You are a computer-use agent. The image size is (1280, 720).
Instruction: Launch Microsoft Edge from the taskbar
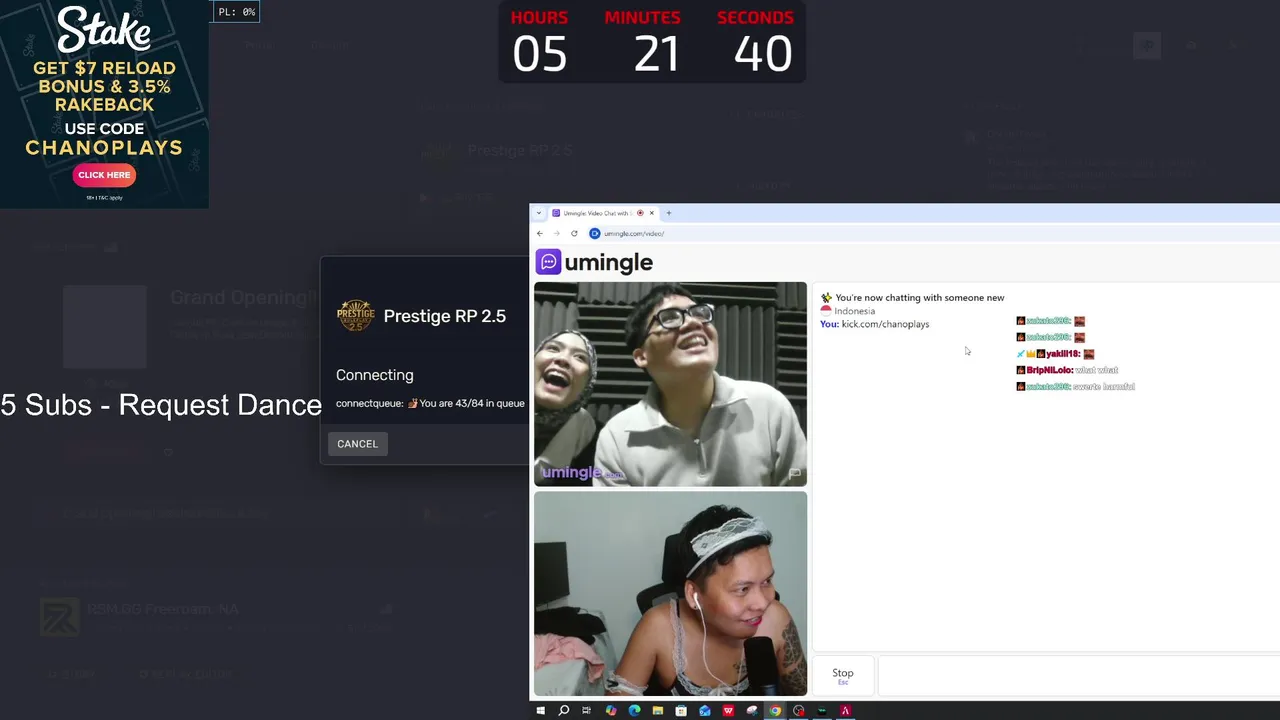(x=634, y=711)
